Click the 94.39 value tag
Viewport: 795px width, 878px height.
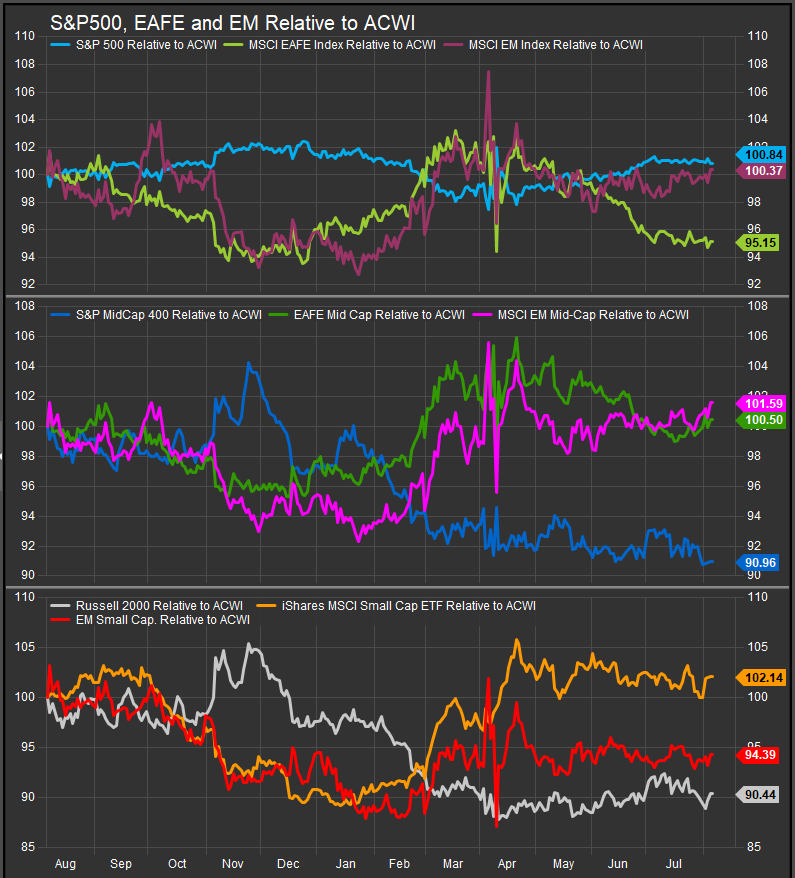coord(757,755)
